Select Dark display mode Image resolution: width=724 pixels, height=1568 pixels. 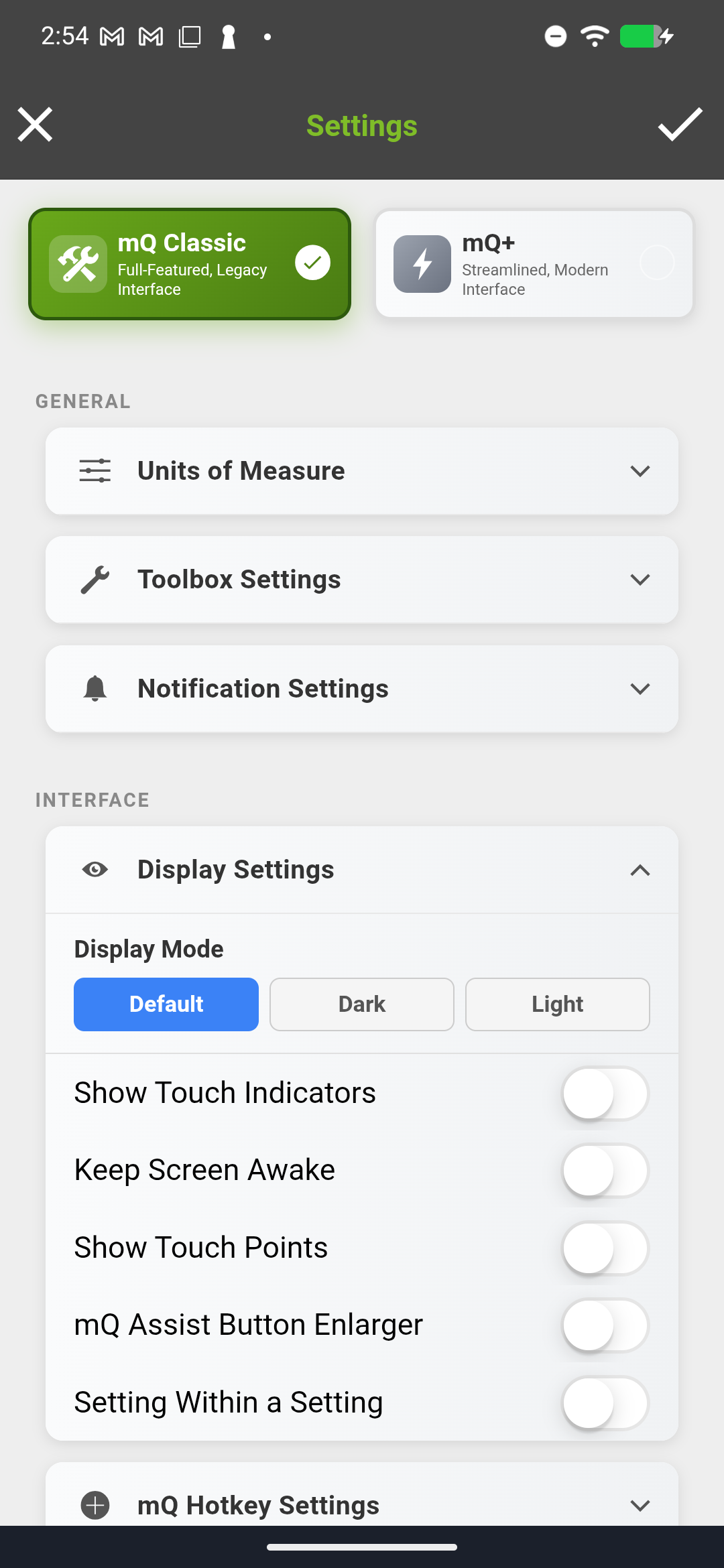point(361,1004)
